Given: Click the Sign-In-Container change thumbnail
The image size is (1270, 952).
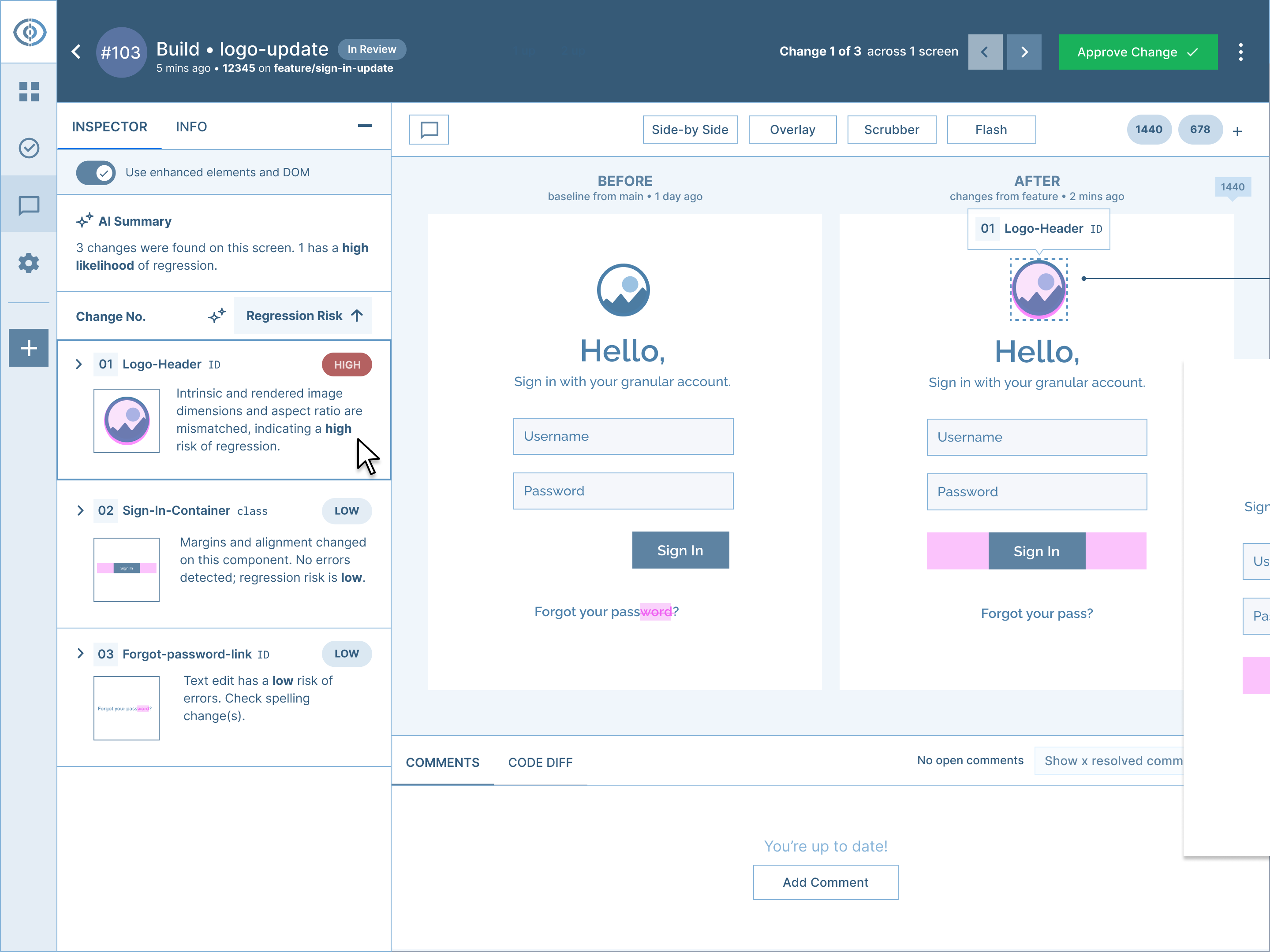Looking at the screenshot, I should click(126, 569).
